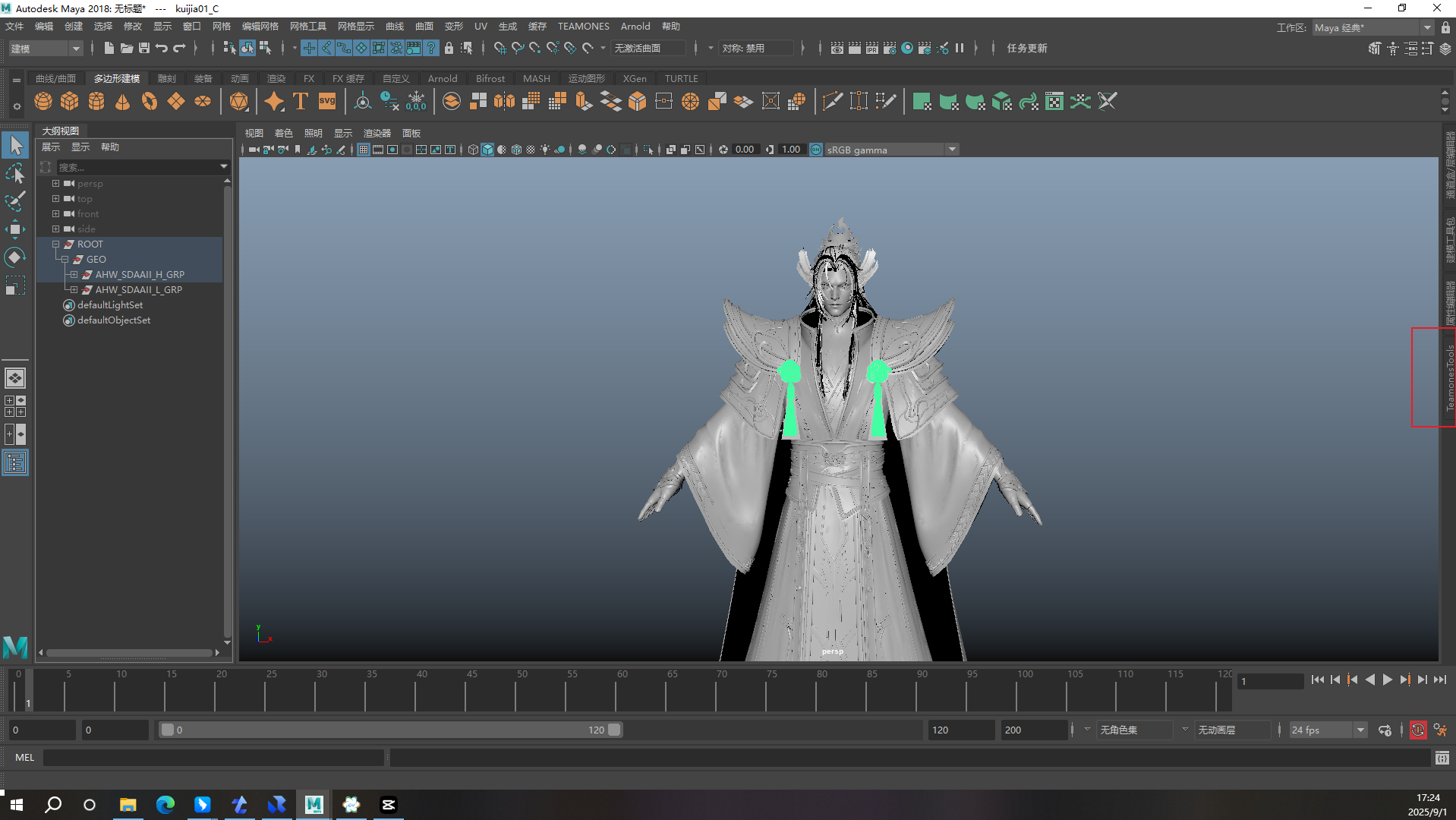Toggle the outliner panel layout button
Viewport: 1456px width, 820px height.
click(15, 462)
